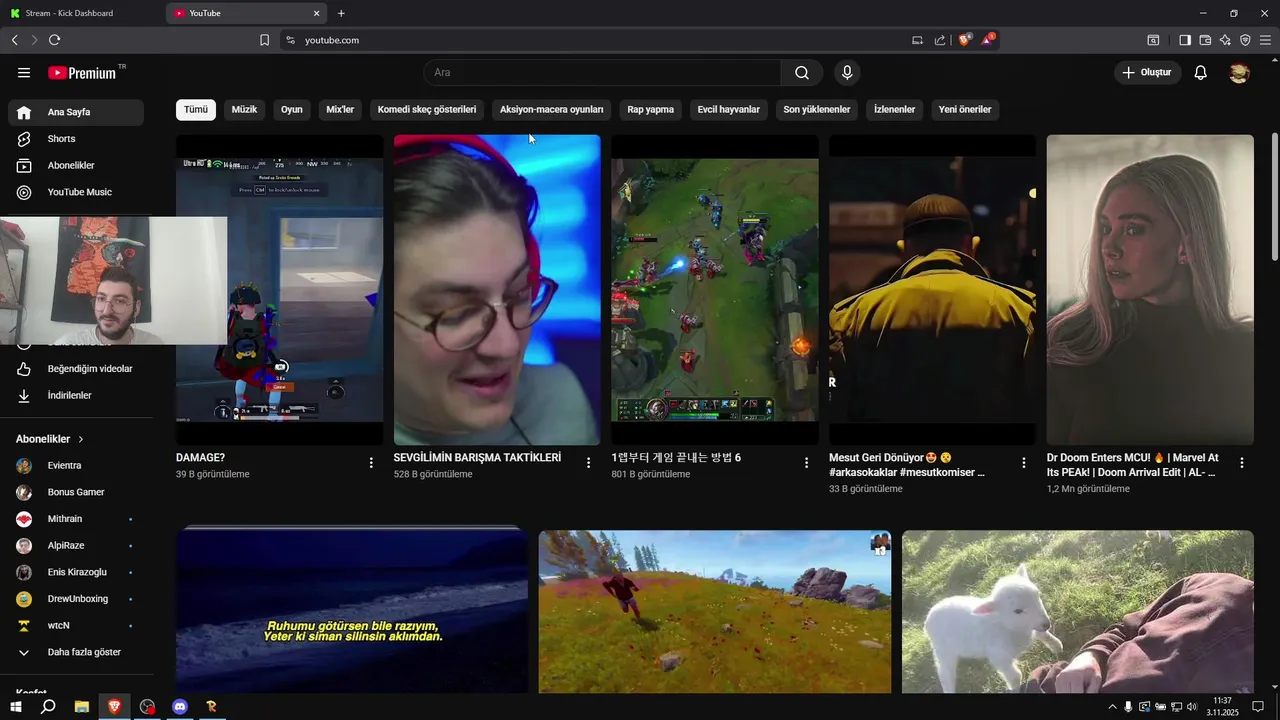1280x720 pixels.
Task: Open the AlpiRaze channel
Action: [76, 546]
